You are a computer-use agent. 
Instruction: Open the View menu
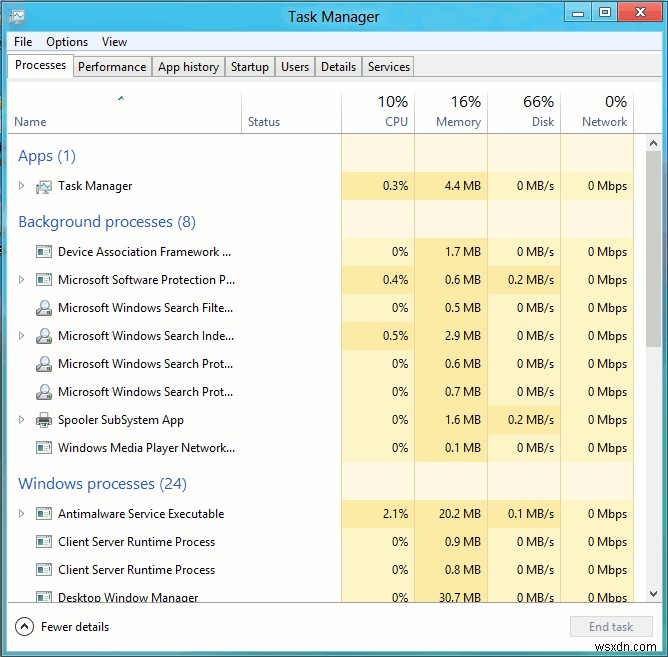[114, 42]
